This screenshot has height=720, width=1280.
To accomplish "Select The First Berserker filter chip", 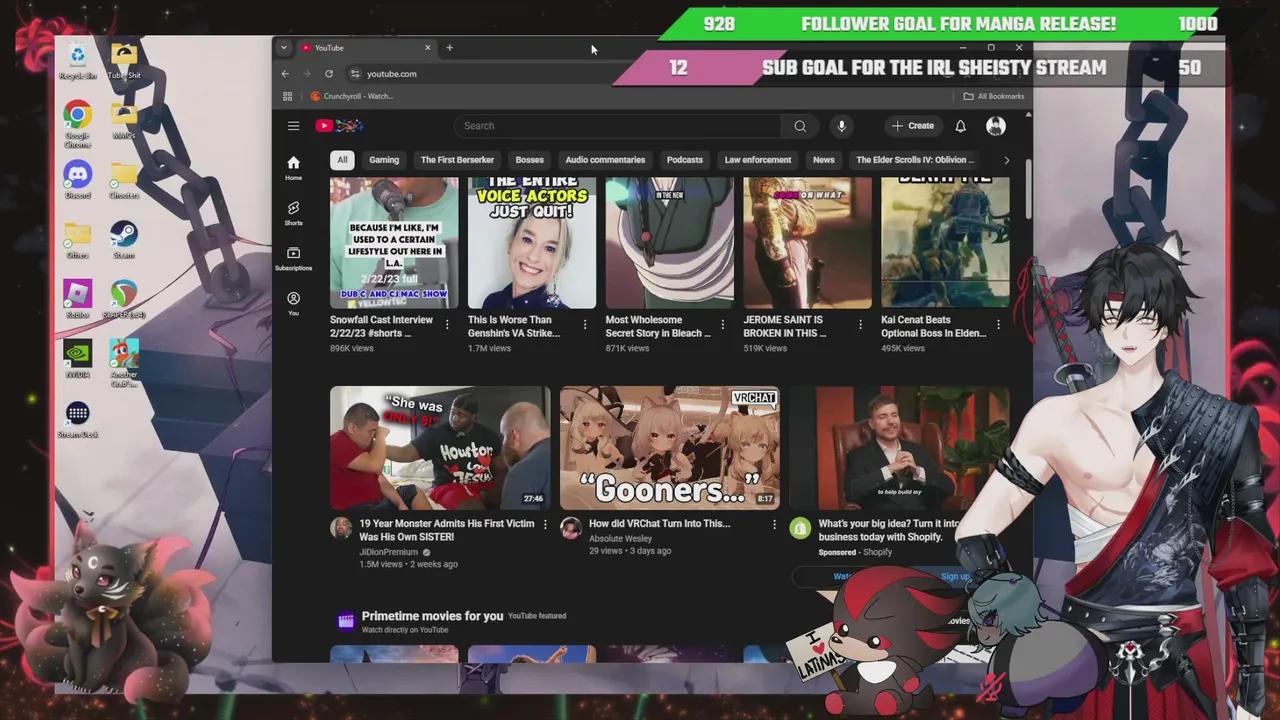I will point(457,160).
